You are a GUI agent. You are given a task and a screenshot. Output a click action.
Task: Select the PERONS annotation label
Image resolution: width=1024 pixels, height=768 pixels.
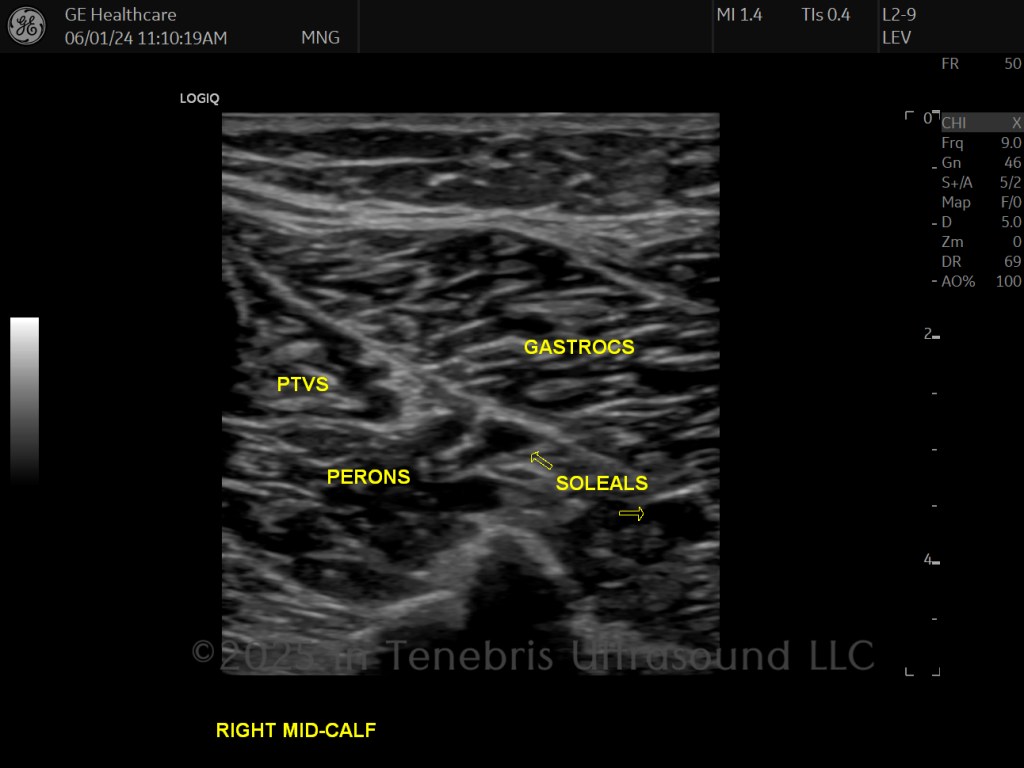pos(368,477)
